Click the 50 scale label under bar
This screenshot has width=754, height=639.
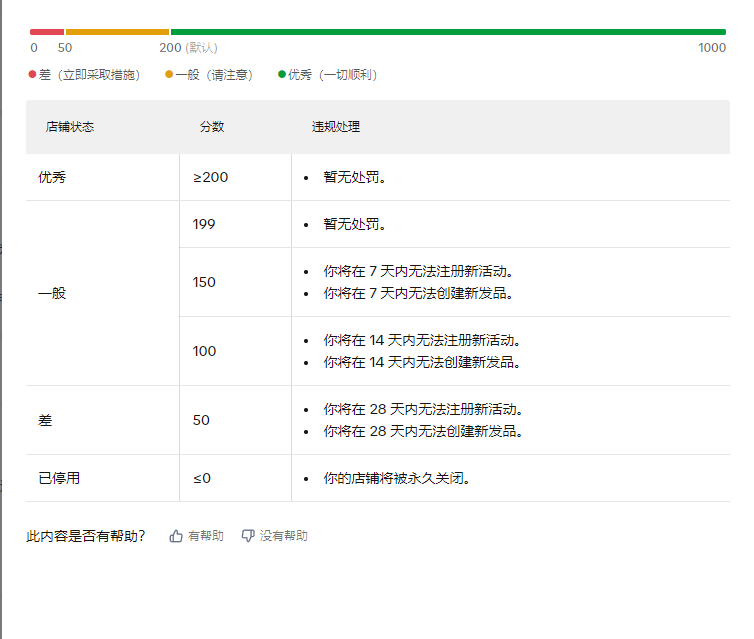coord(65,48)
